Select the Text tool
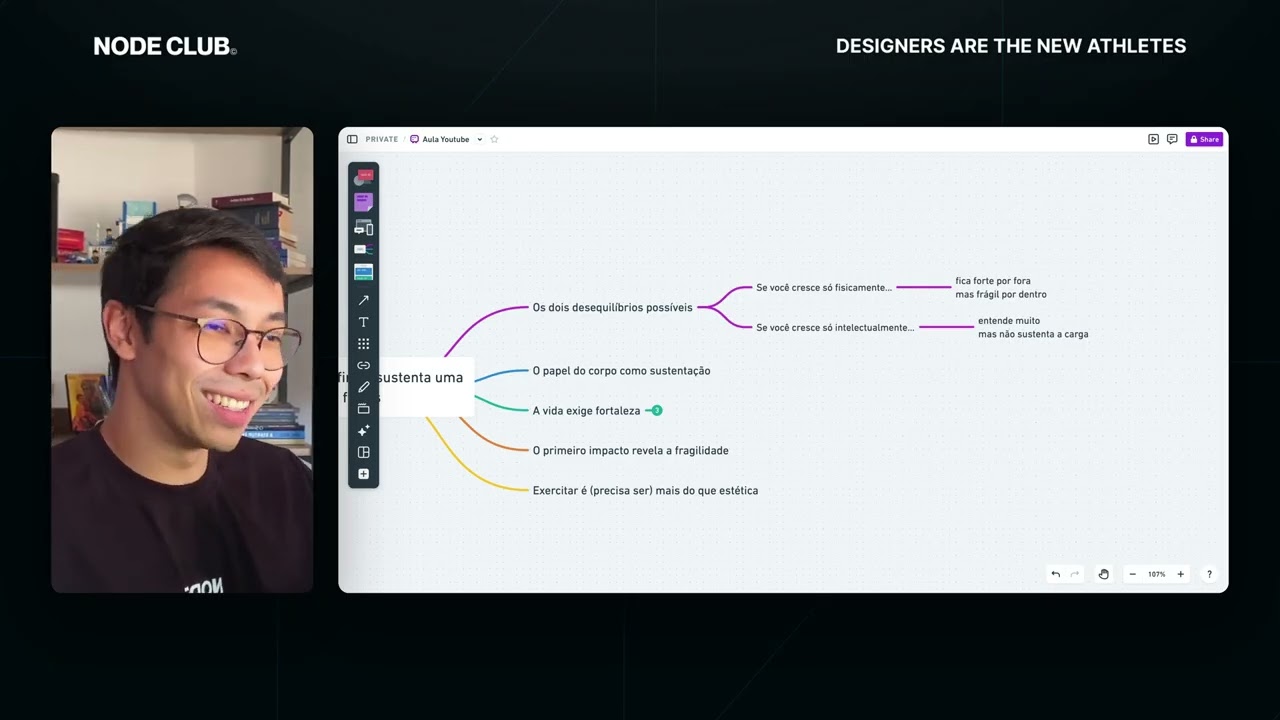 (x=363, y=322)
